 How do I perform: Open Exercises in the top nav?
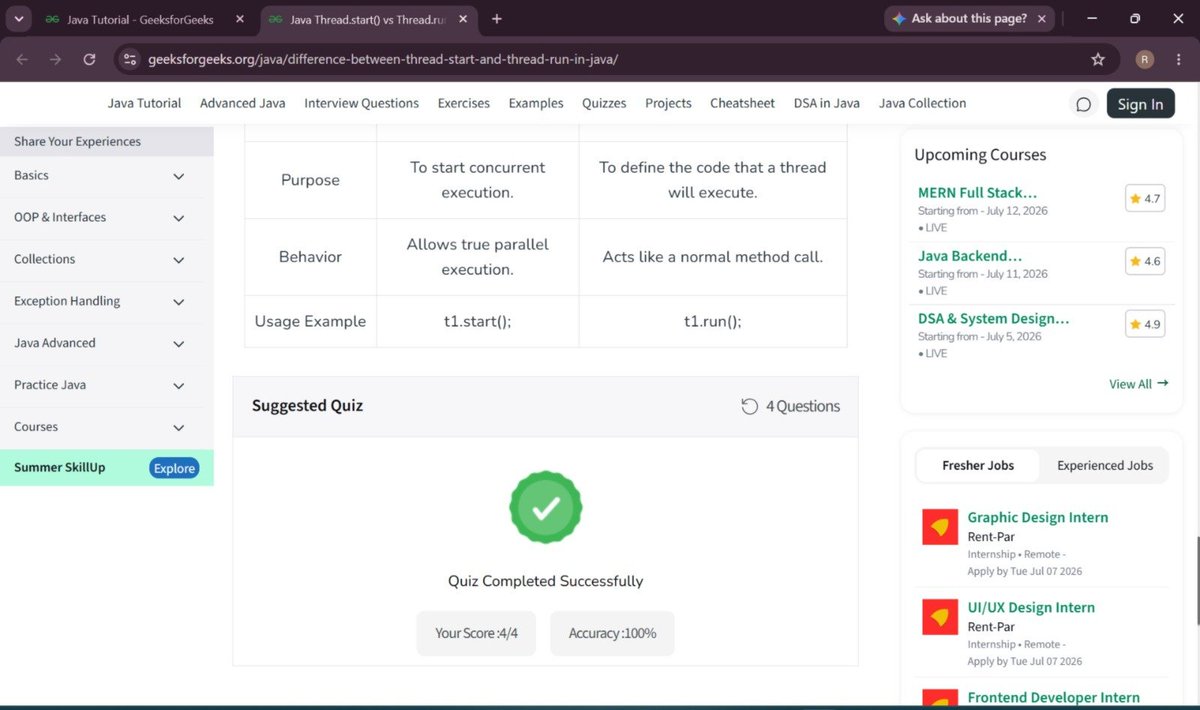(x=464, y=103)
